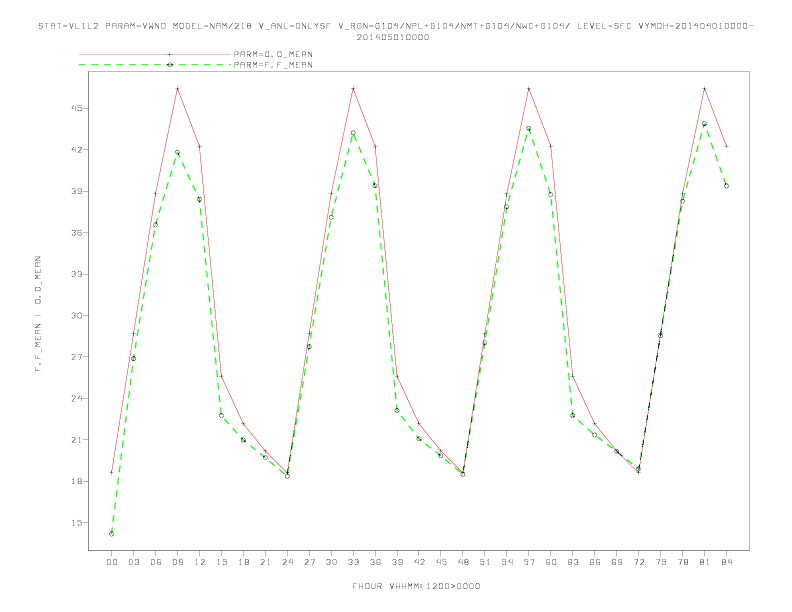Click the x-axis tick label 57
792x612 pixels.
coord(529,562)
